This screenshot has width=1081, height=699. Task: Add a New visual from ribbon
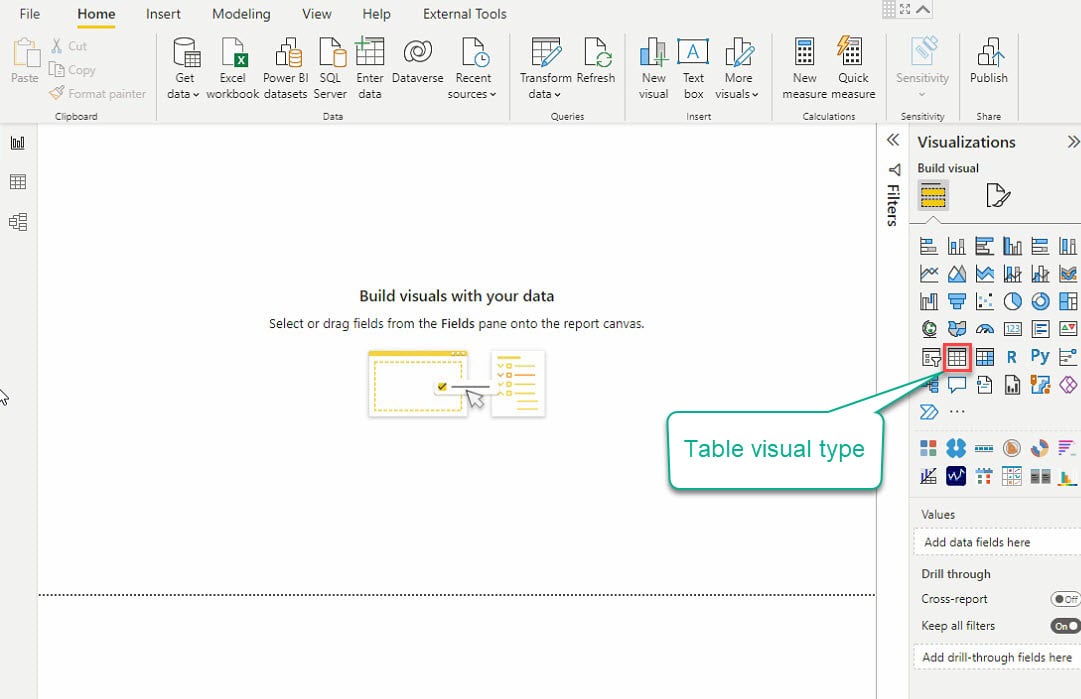click(653, 69)
